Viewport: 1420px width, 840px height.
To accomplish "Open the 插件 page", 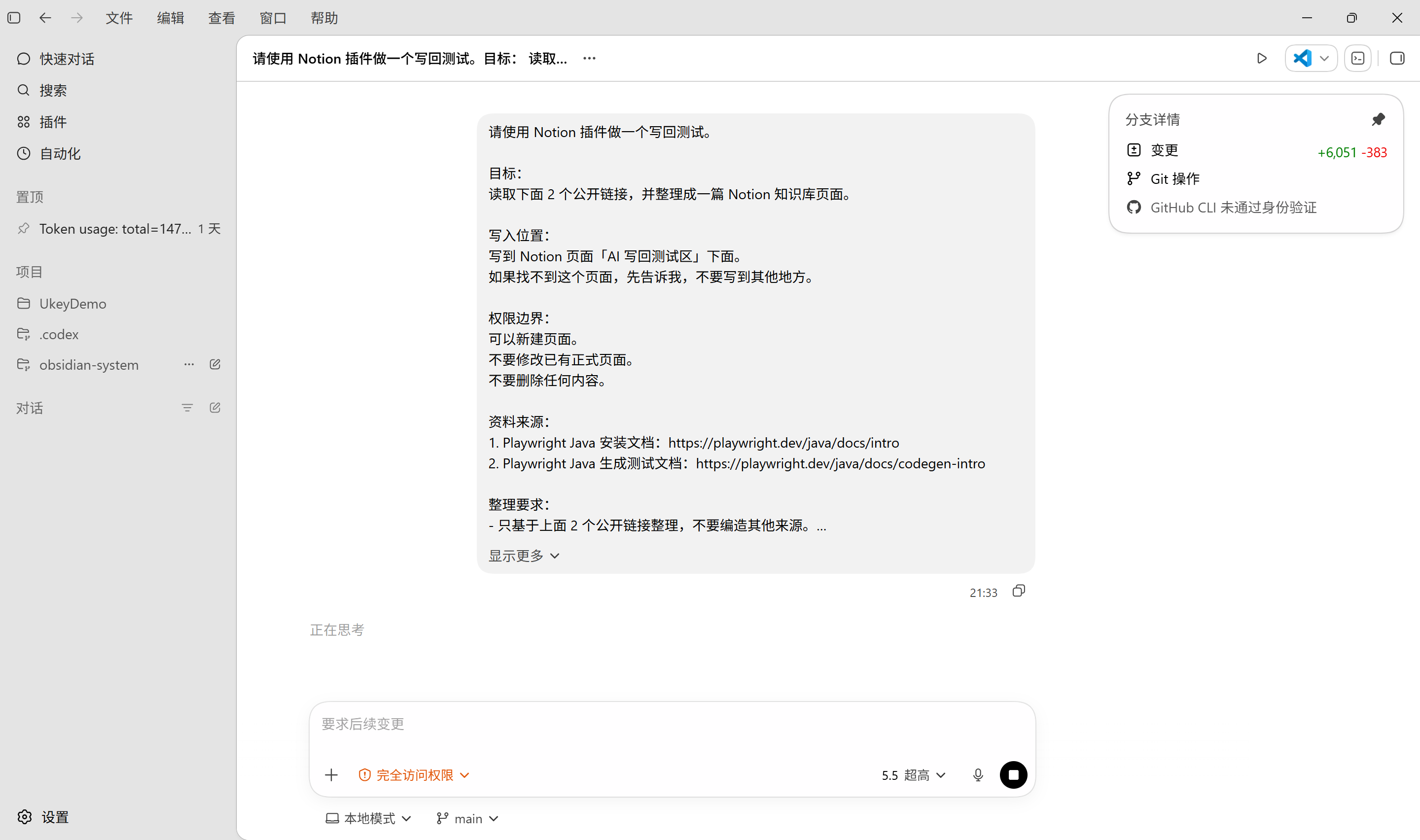I will [x=118, y=122].
